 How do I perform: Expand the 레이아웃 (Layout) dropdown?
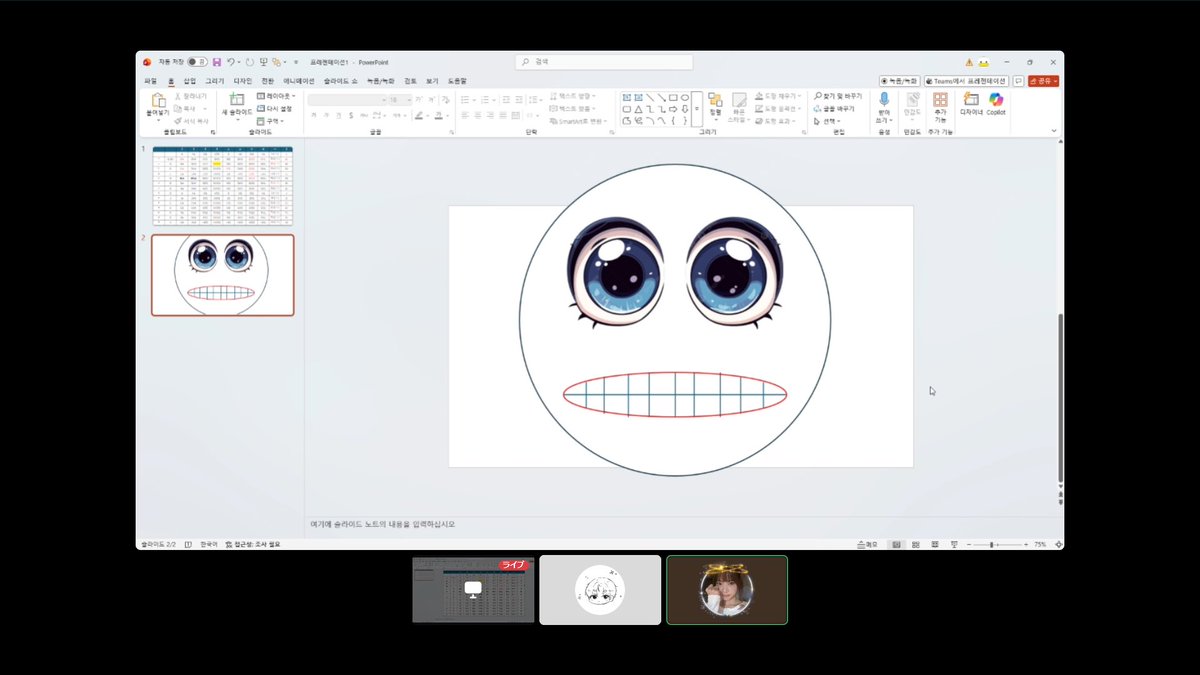[x=274, y=96]
